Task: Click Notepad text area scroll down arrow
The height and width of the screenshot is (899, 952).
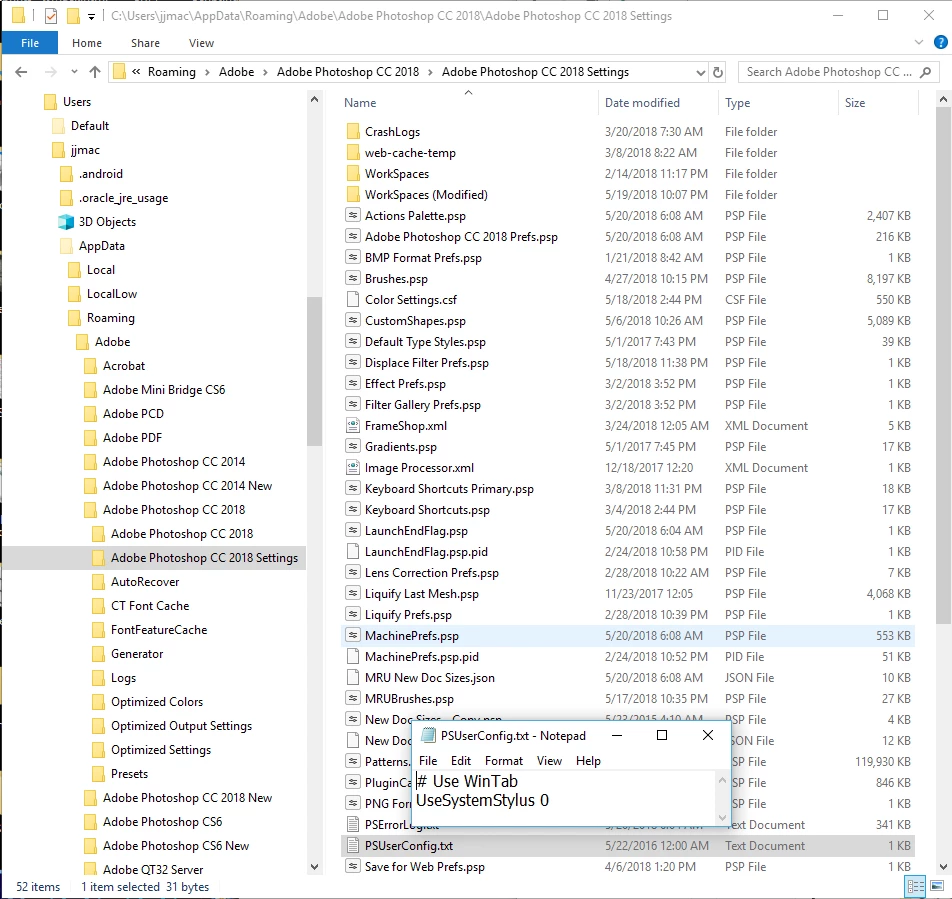Action: (x=722, y=818)
